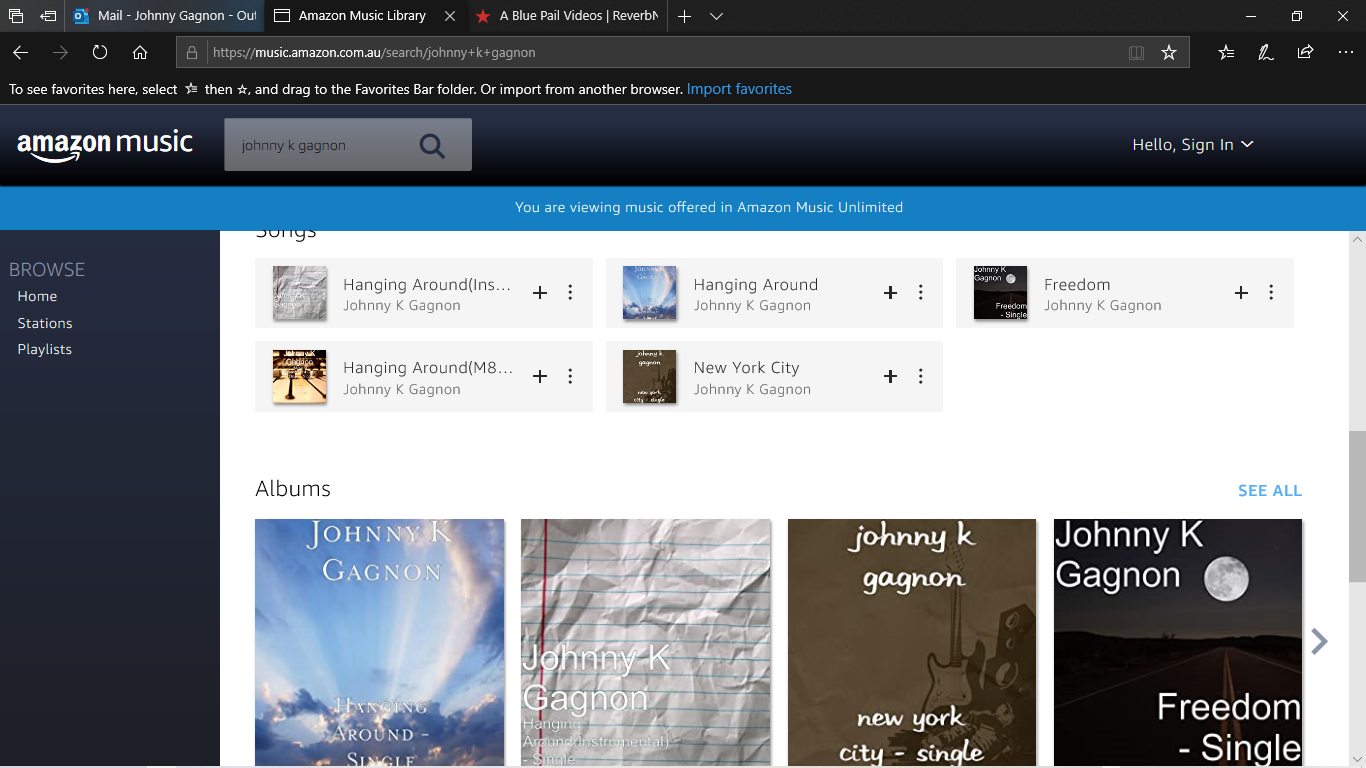Click page vertical scrollbar thumb

[x=1357, y=506]
